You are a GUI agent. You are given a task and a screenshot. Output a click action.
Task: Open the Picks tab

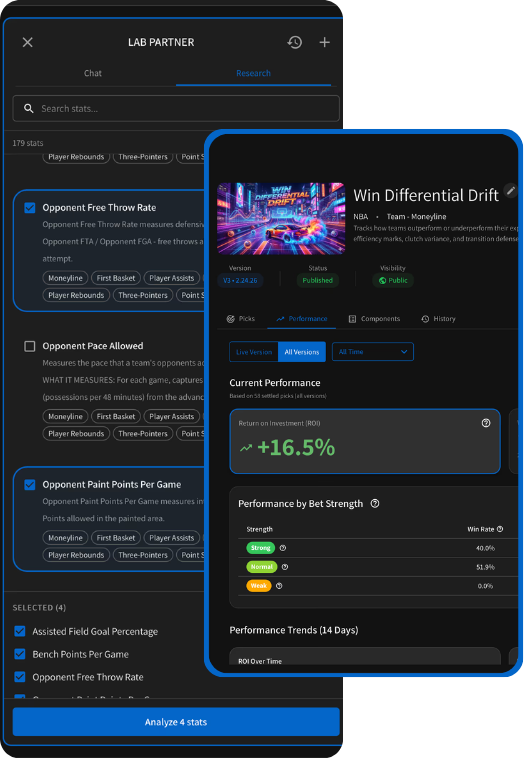240,319
